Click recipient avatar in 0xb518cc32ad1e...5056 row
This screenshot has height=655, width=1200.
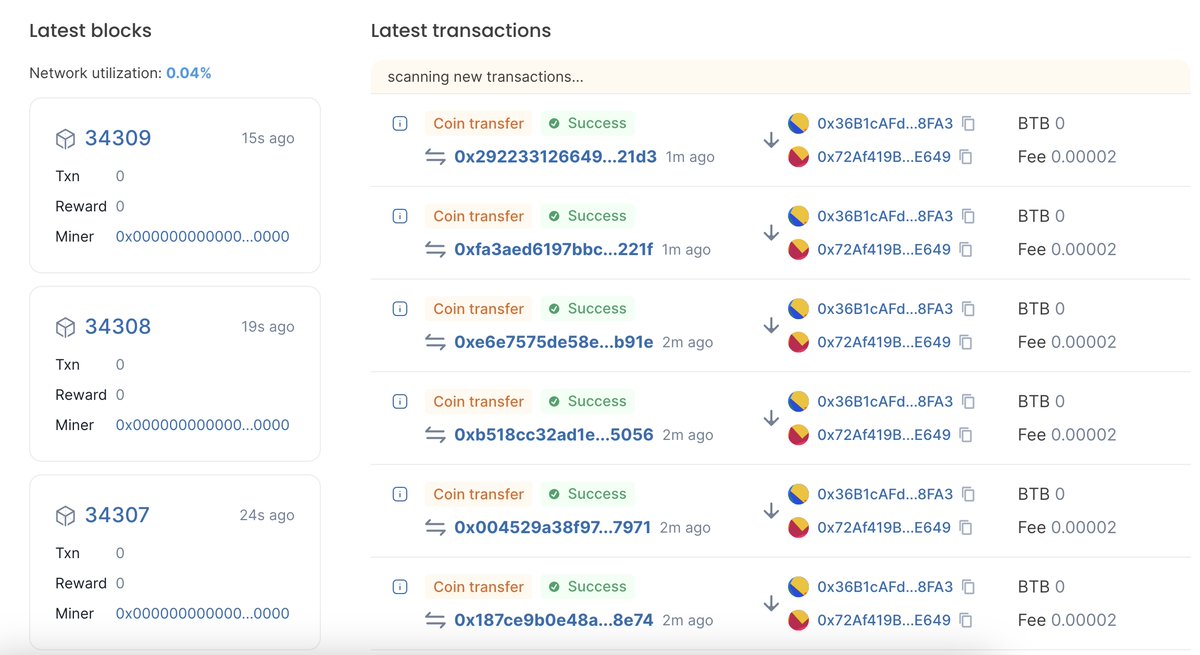tap(798, 435)
